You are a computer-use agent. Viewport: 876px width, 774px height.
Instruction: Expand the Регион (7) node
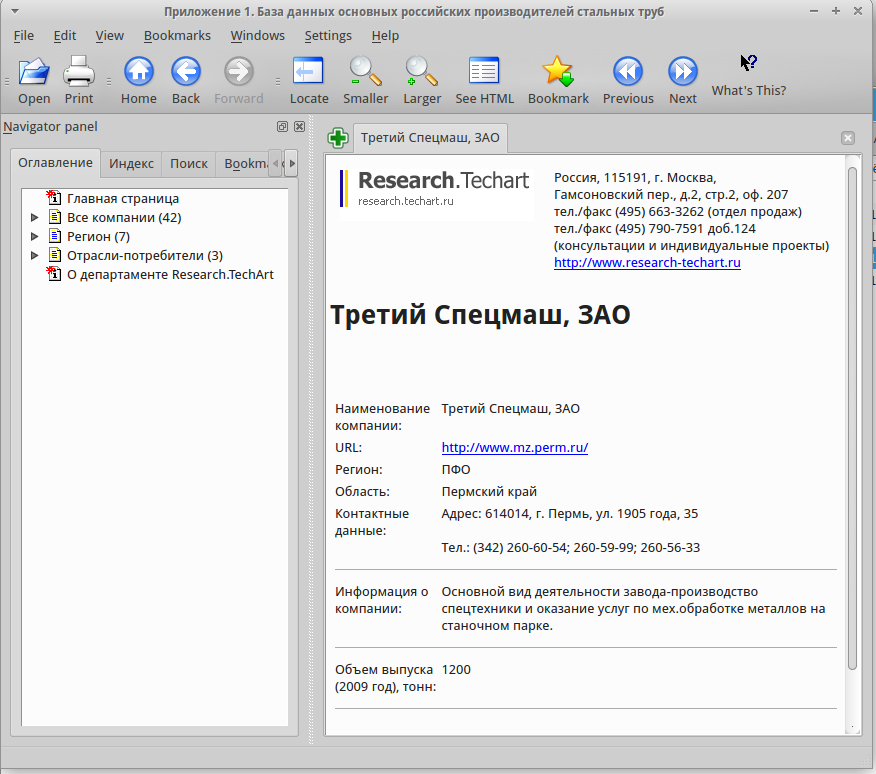click(x=34, y=236)
